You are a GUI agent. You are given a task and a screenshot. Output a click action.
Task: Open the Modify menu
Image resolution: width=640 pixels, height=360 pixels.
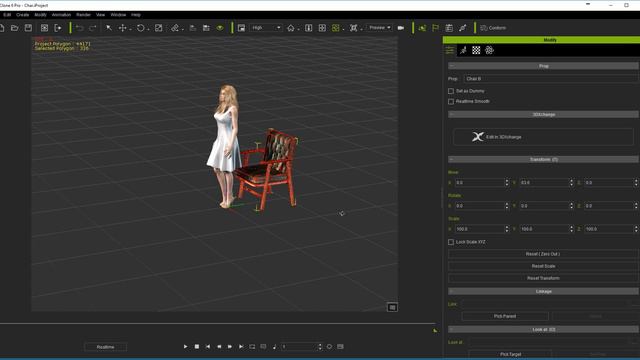pos(40,15)
